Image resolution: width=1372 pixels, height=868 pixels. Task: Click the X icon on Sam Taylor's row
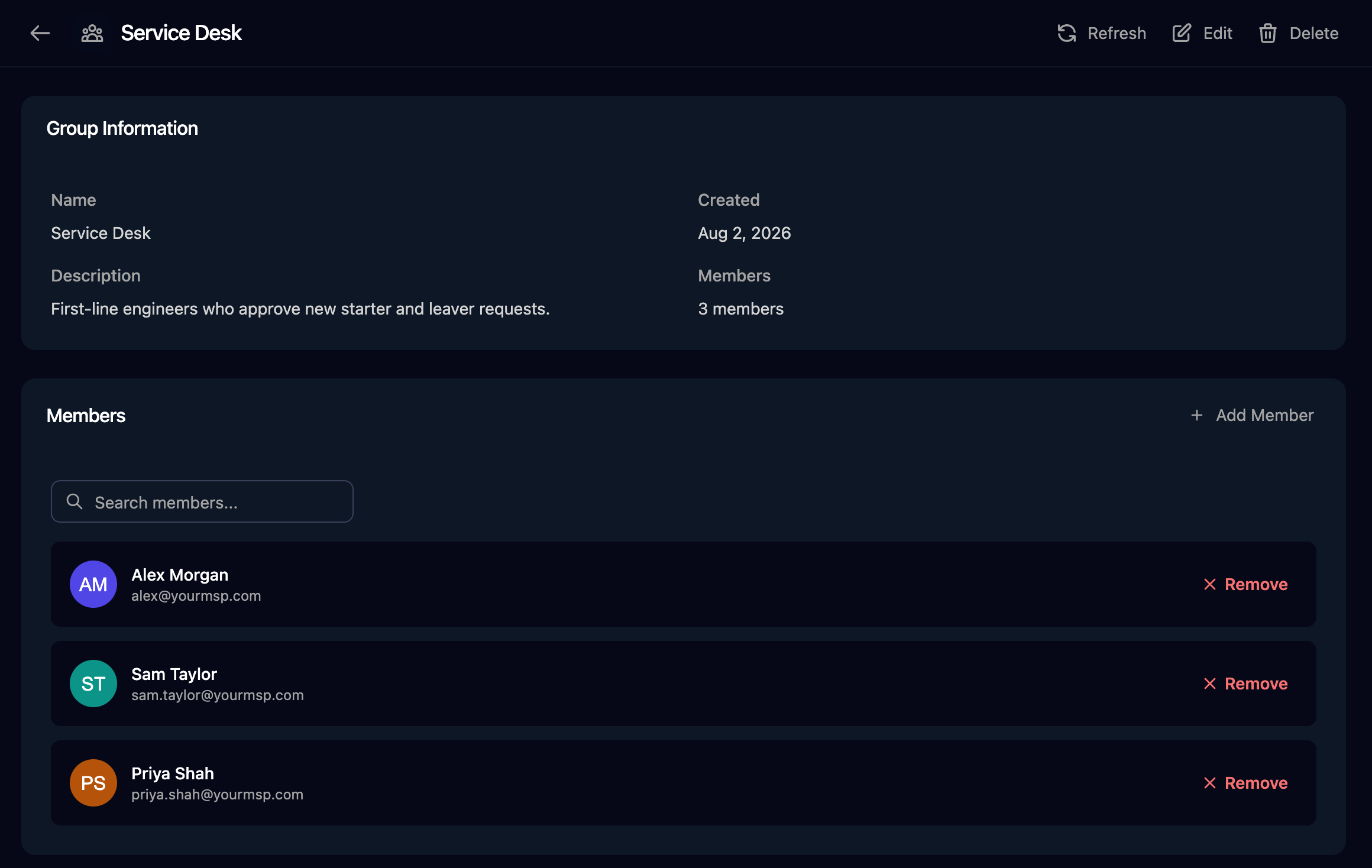point(1210,684)
